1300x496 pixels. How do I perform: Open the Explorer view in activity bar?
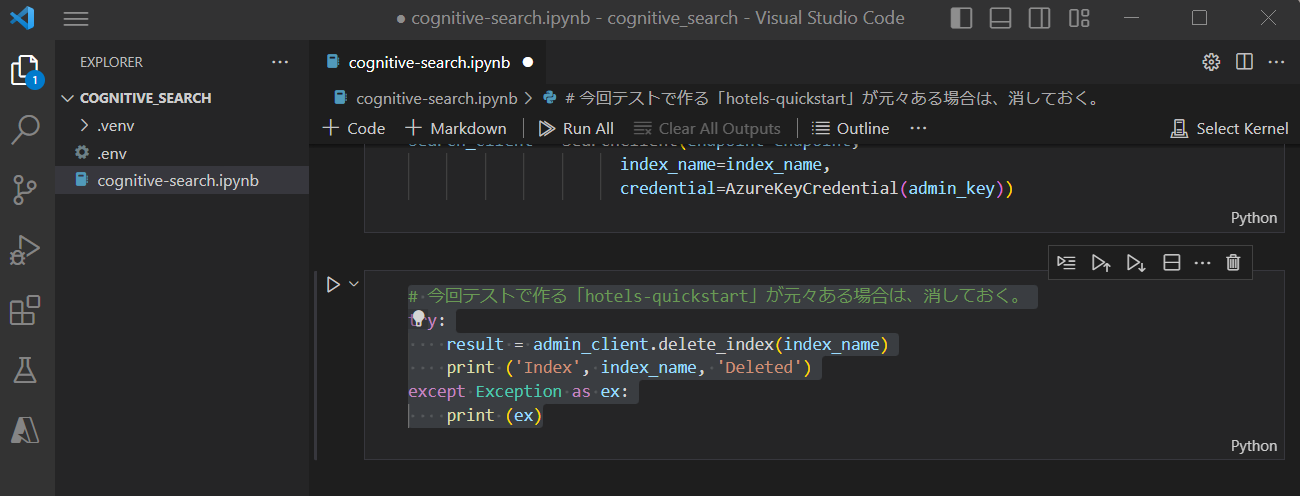click(25, 71)
